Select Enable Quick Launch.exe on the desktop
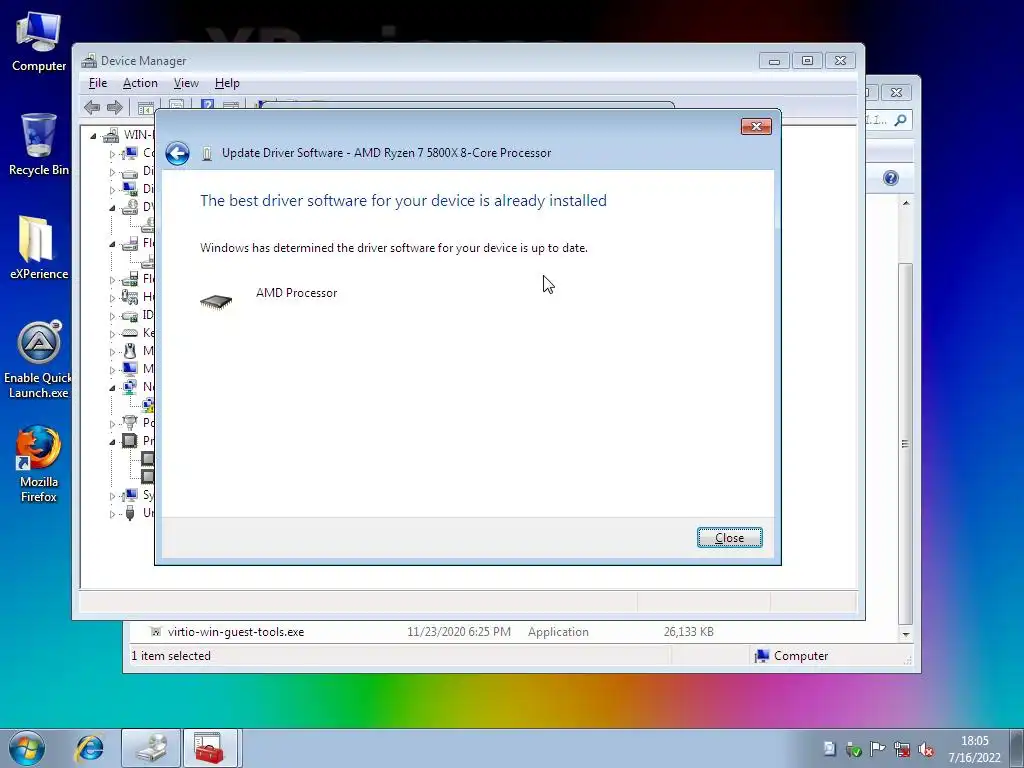 pos(39,360)
